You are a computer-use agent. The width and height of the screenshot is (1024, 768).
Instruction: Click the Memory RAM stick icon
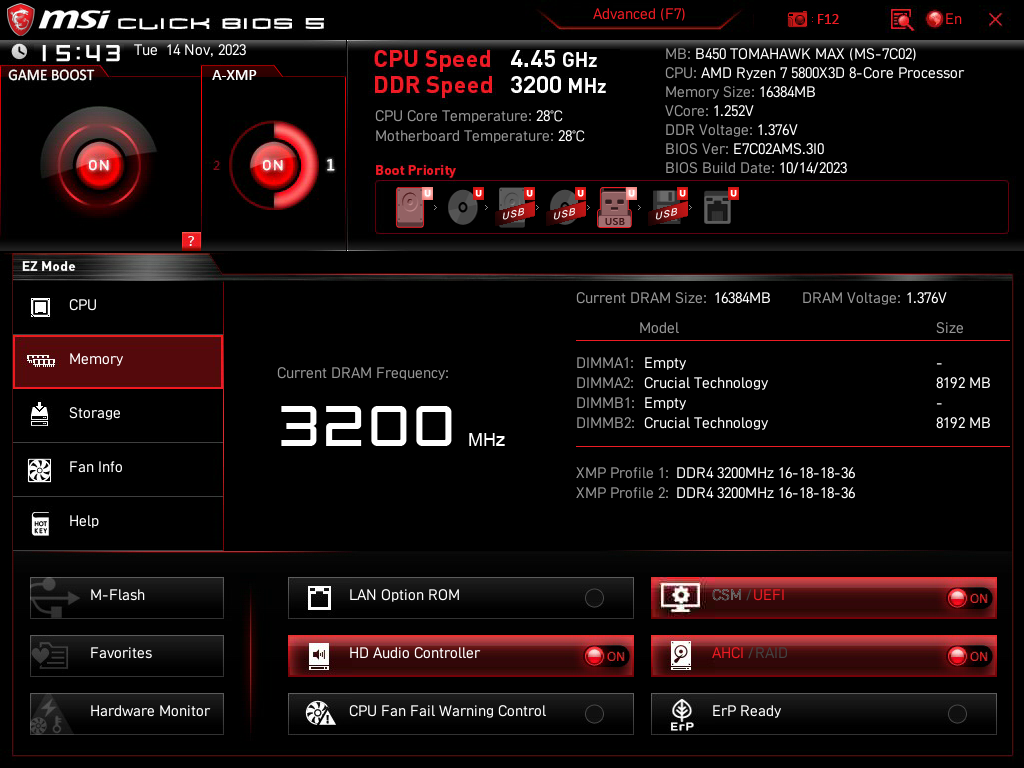click(40, 360)
